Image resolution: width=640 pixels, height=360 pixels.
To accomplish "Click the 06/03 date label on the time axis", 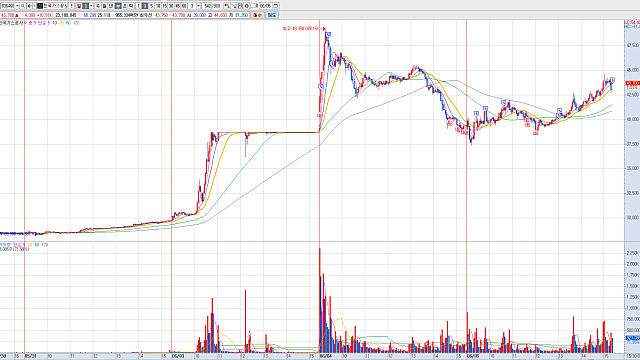I will (178, 356).
